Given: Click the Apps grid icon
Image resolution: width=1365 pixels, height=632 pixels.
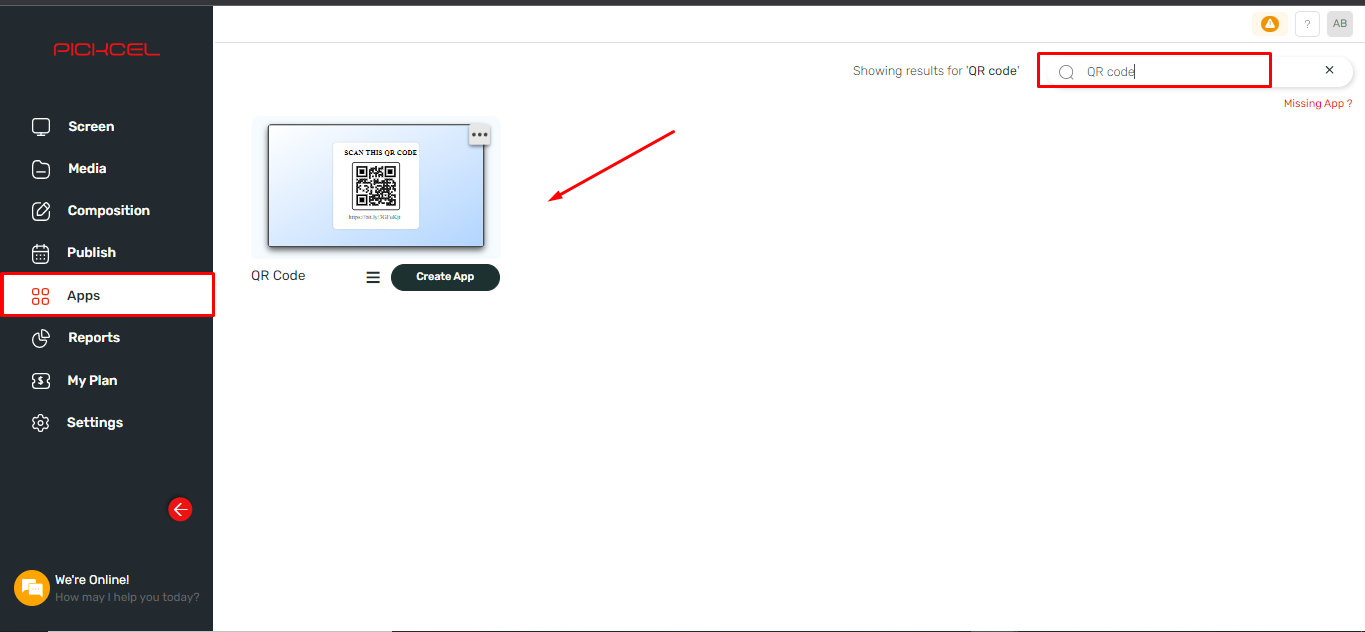Looking at the screenshot, I should click(x=41, y=296).
